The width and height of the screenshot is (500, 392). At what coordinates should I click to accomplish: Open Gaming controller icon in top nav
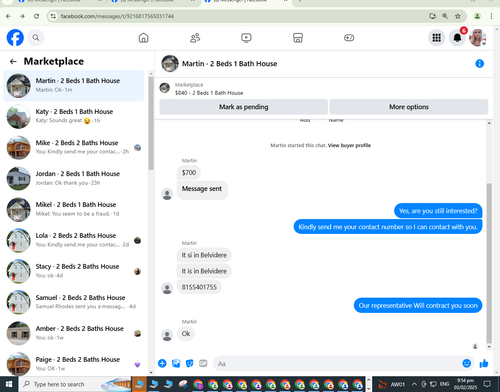tap(349, 38)
